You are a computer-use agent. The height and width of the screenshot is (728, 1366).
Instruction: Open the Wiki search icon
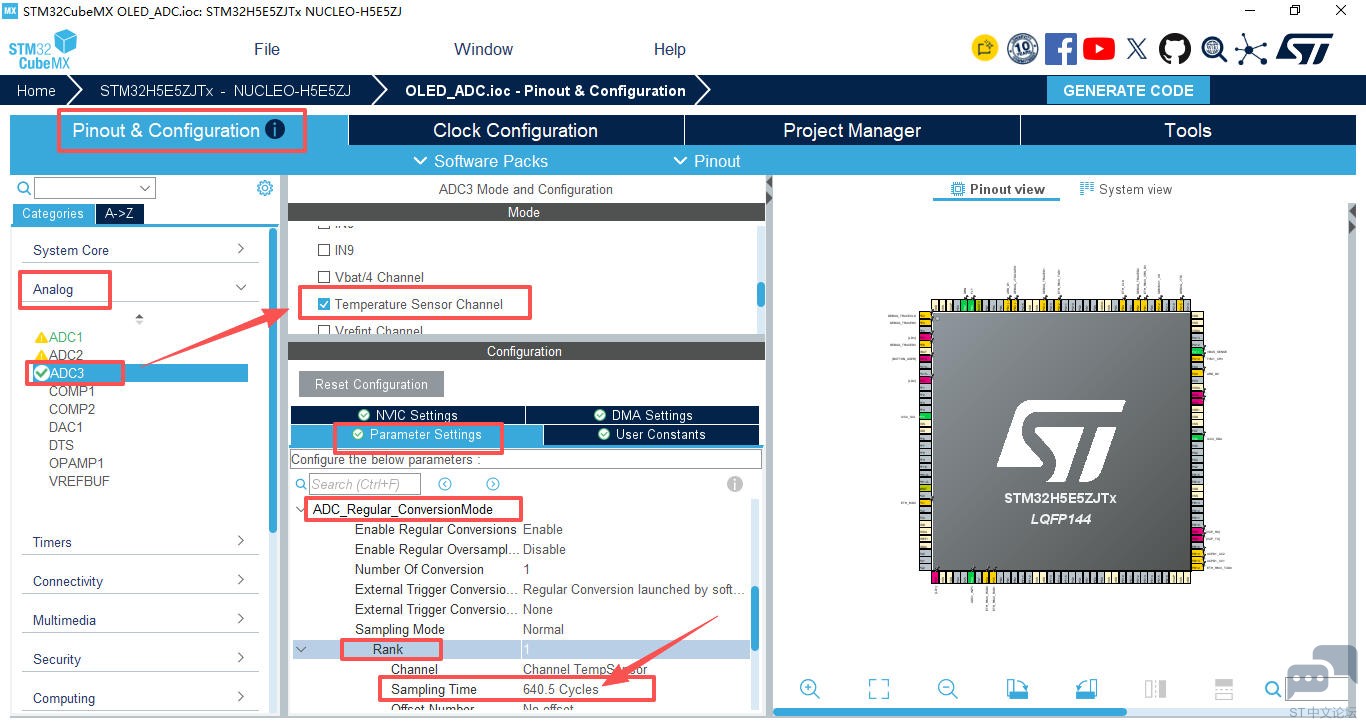pyautogui.click(x=1214, y=49)
